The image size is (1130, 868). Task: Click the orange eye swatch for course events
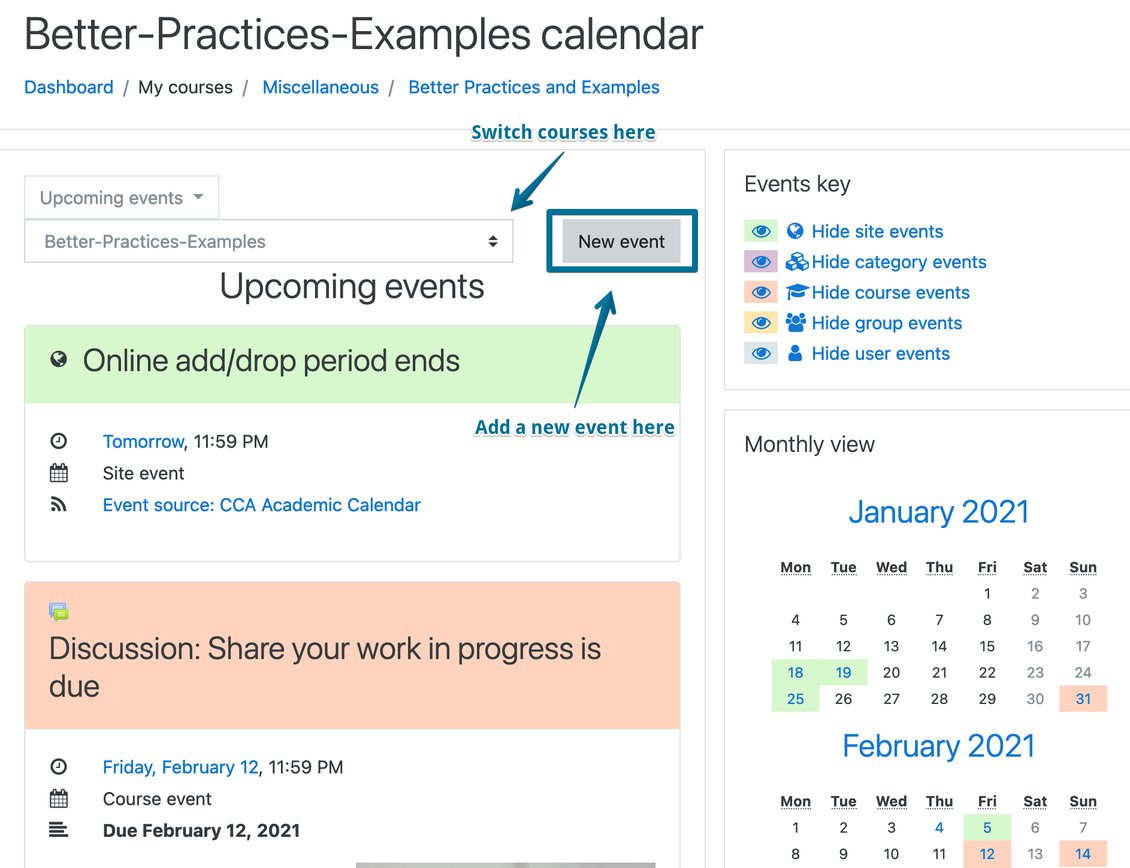pyautogui.click(x=761, y=292)
